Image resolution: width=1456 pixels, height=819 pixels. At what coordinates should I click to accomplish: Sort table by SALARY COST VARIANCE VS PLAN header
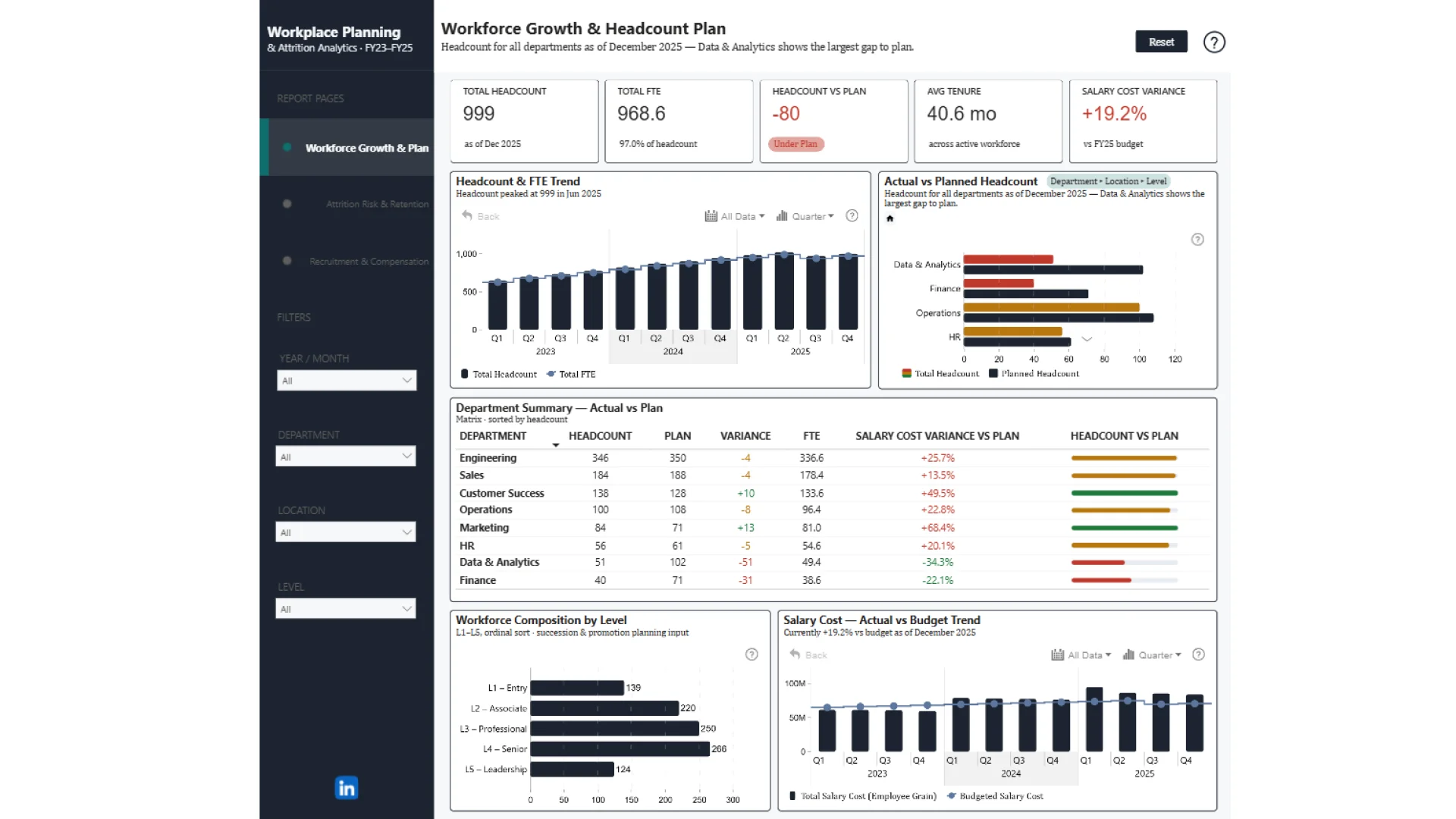(937, 436)
